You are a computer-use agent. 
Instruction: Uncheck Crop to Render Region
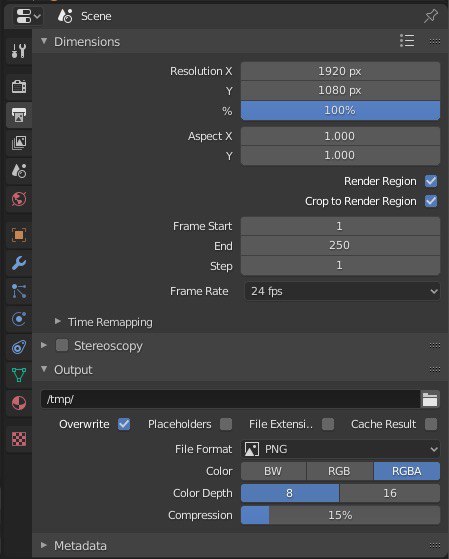431,201
